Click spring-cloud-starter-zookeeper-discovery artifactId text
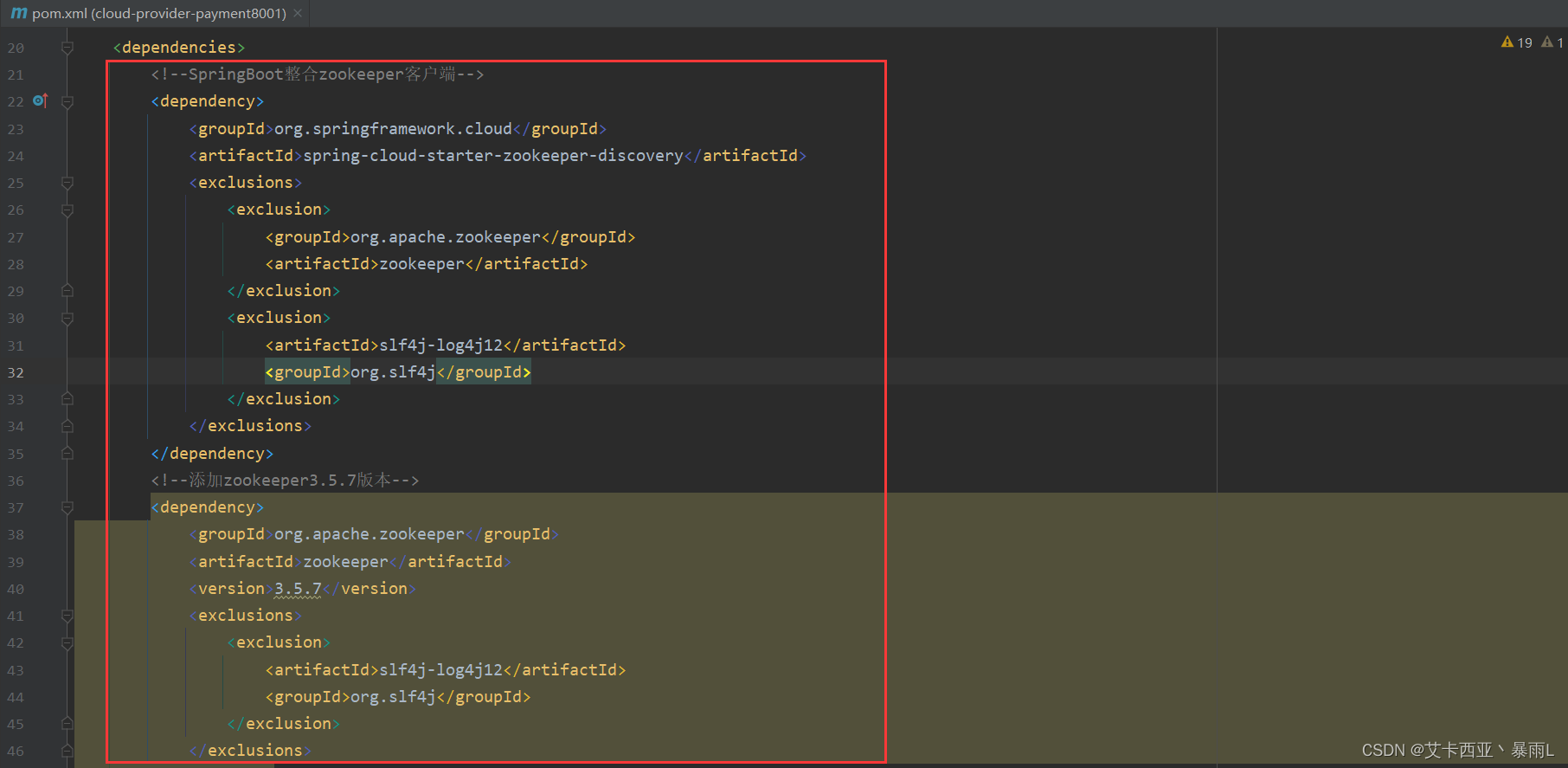 click(493, 156)
